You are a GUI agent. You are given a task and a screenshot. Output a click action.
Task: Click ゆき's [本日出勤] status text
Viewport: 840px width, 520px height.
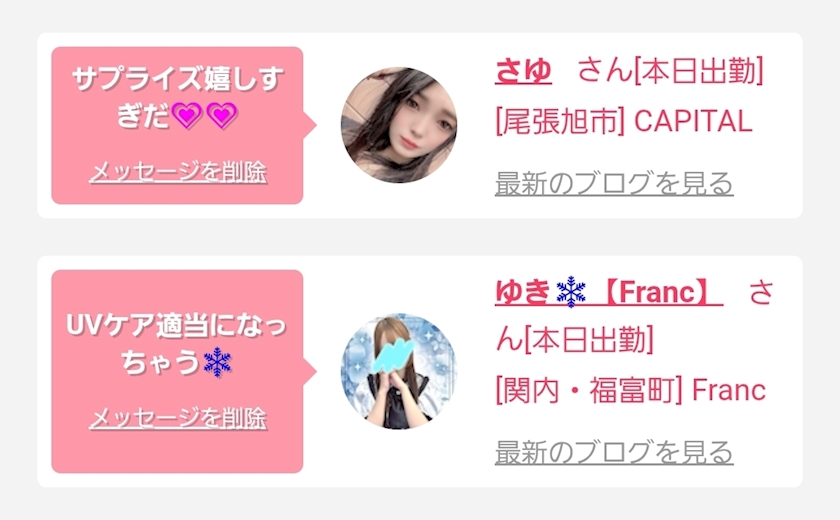pos(589,340)
